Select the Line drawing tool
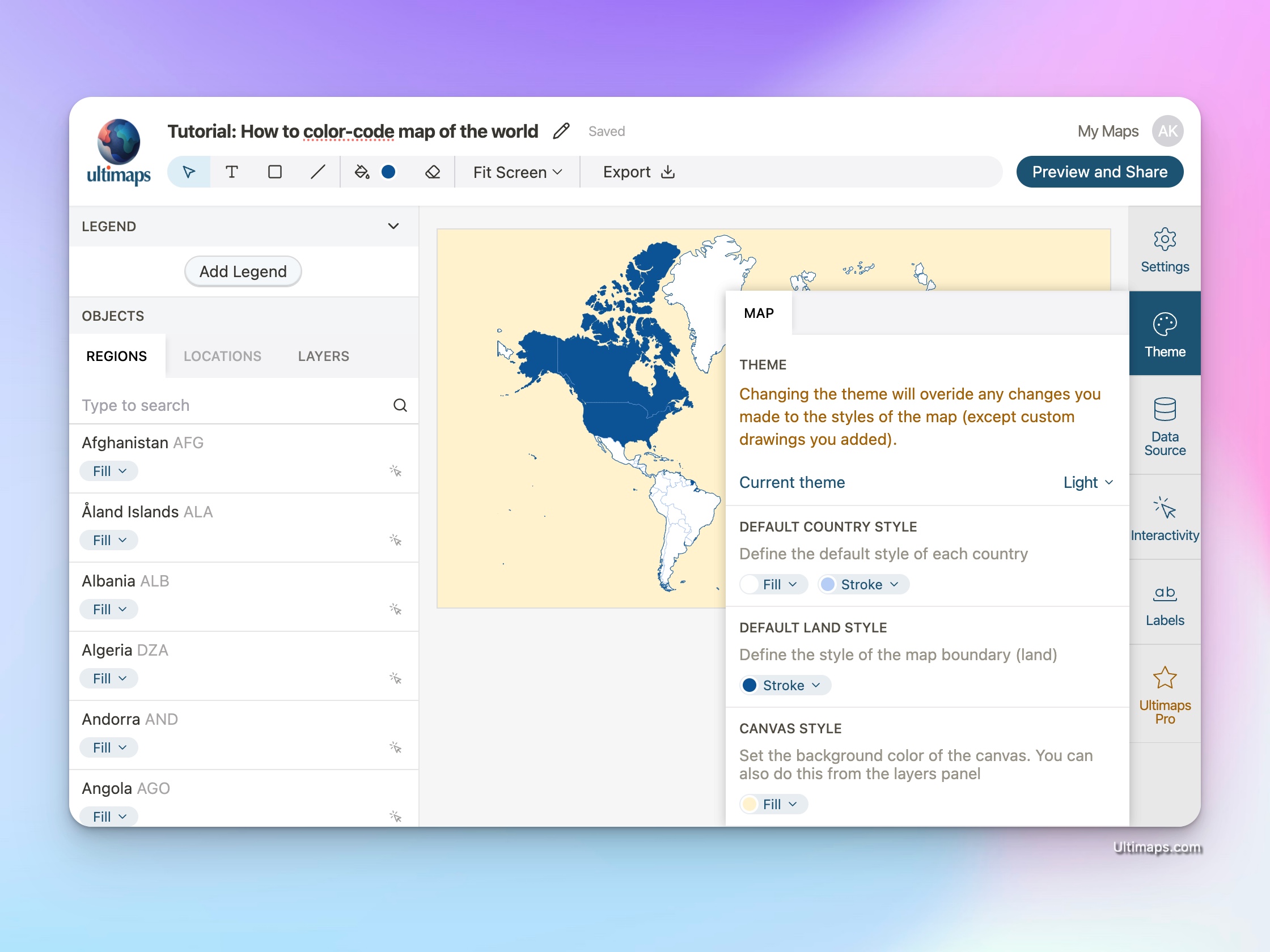 317,172
